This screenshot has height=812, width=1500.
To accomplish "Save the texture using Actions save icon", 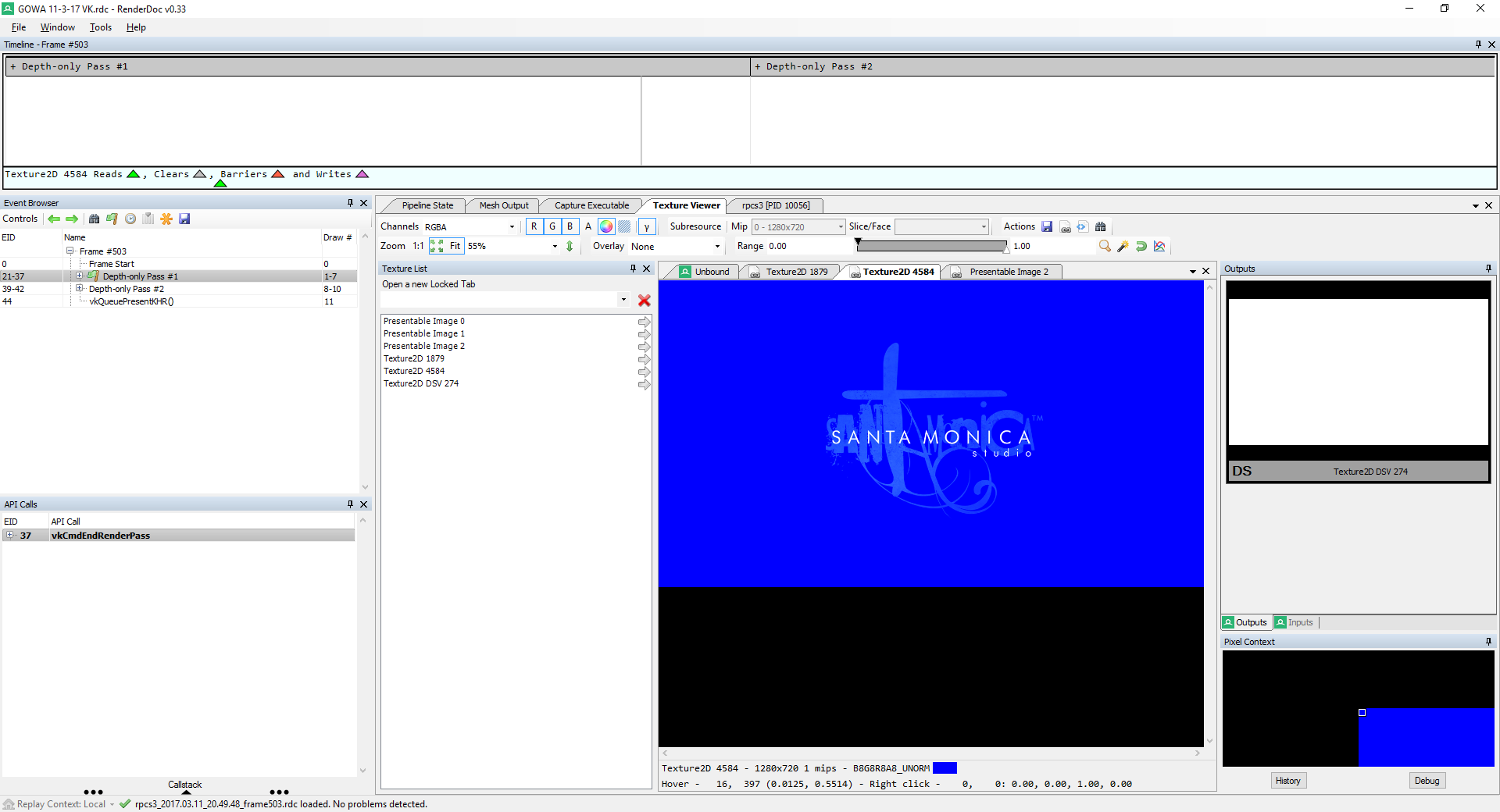I will coord(1047,227).
